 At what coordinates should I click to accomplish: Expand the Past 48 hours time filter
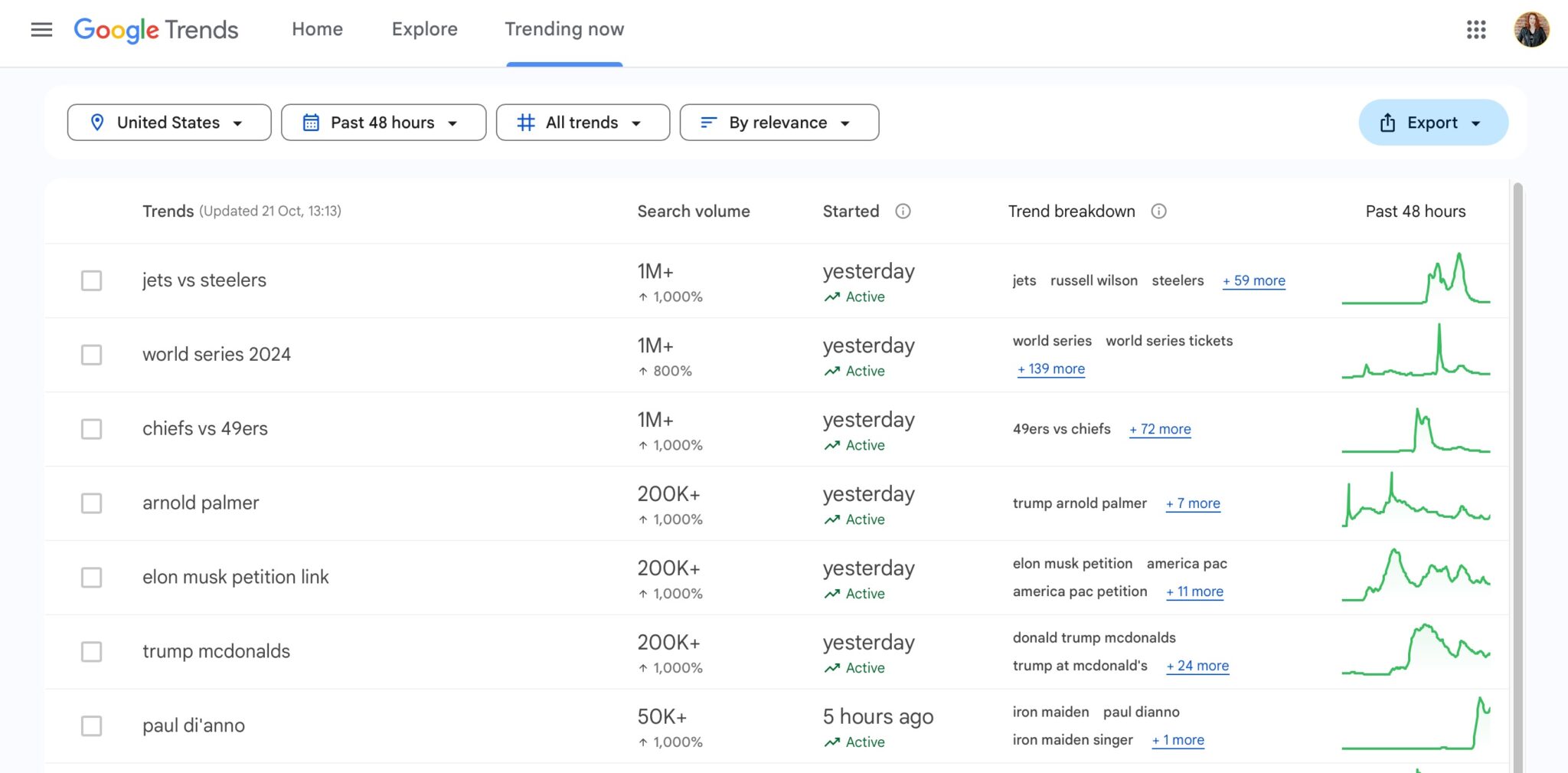[383, 122]
